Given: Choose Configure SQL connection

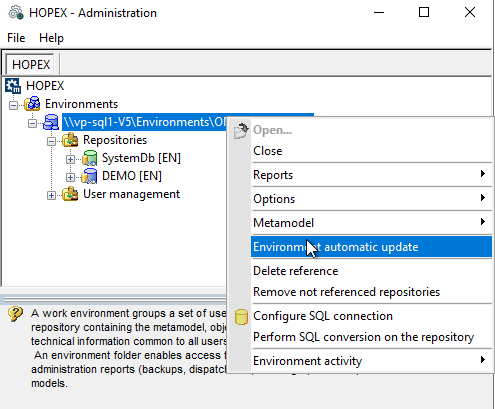Looking at the screenshot, I should point(371,316).
